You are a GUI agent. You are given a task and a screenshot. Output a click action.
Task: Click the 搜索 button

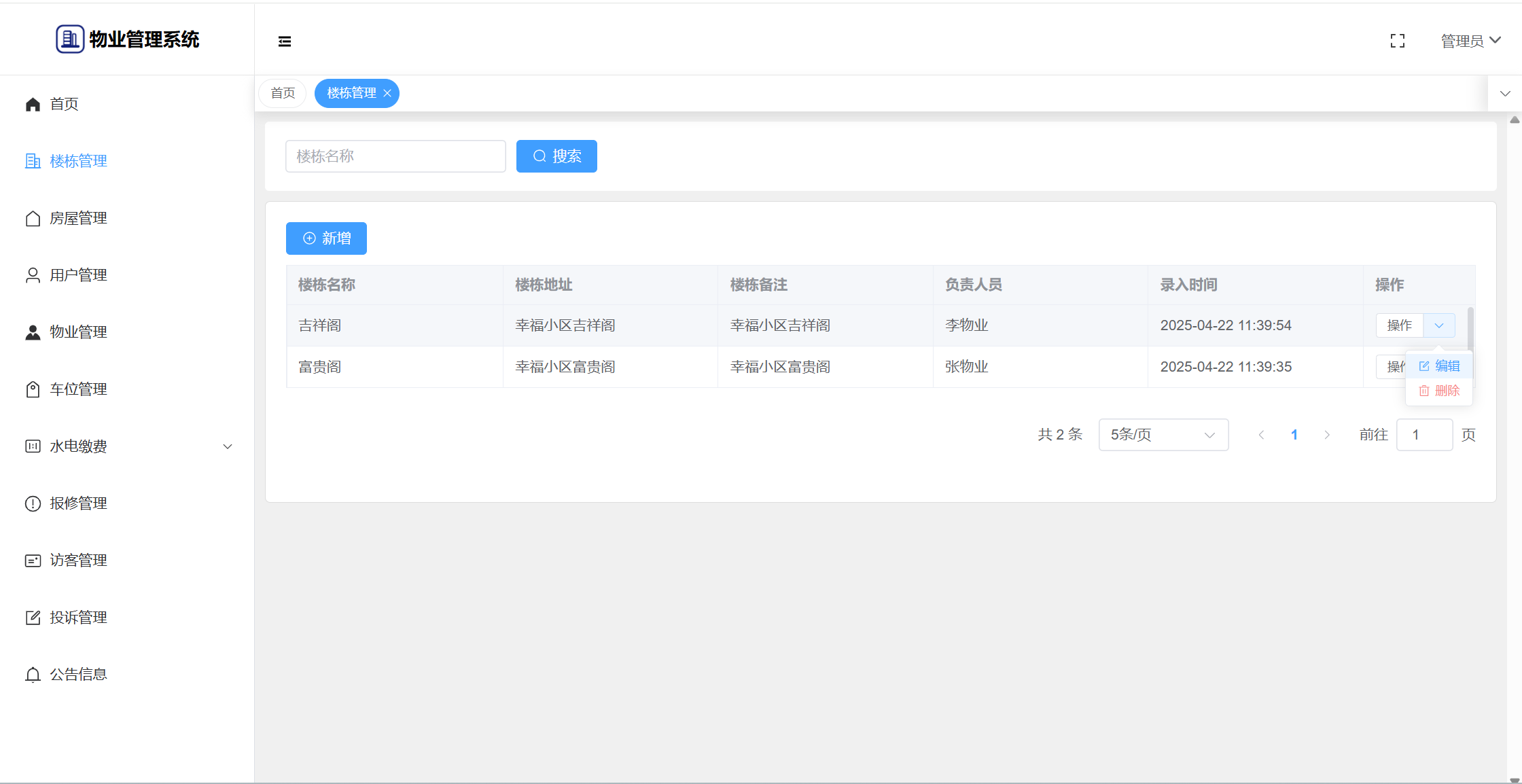[556, 156]
